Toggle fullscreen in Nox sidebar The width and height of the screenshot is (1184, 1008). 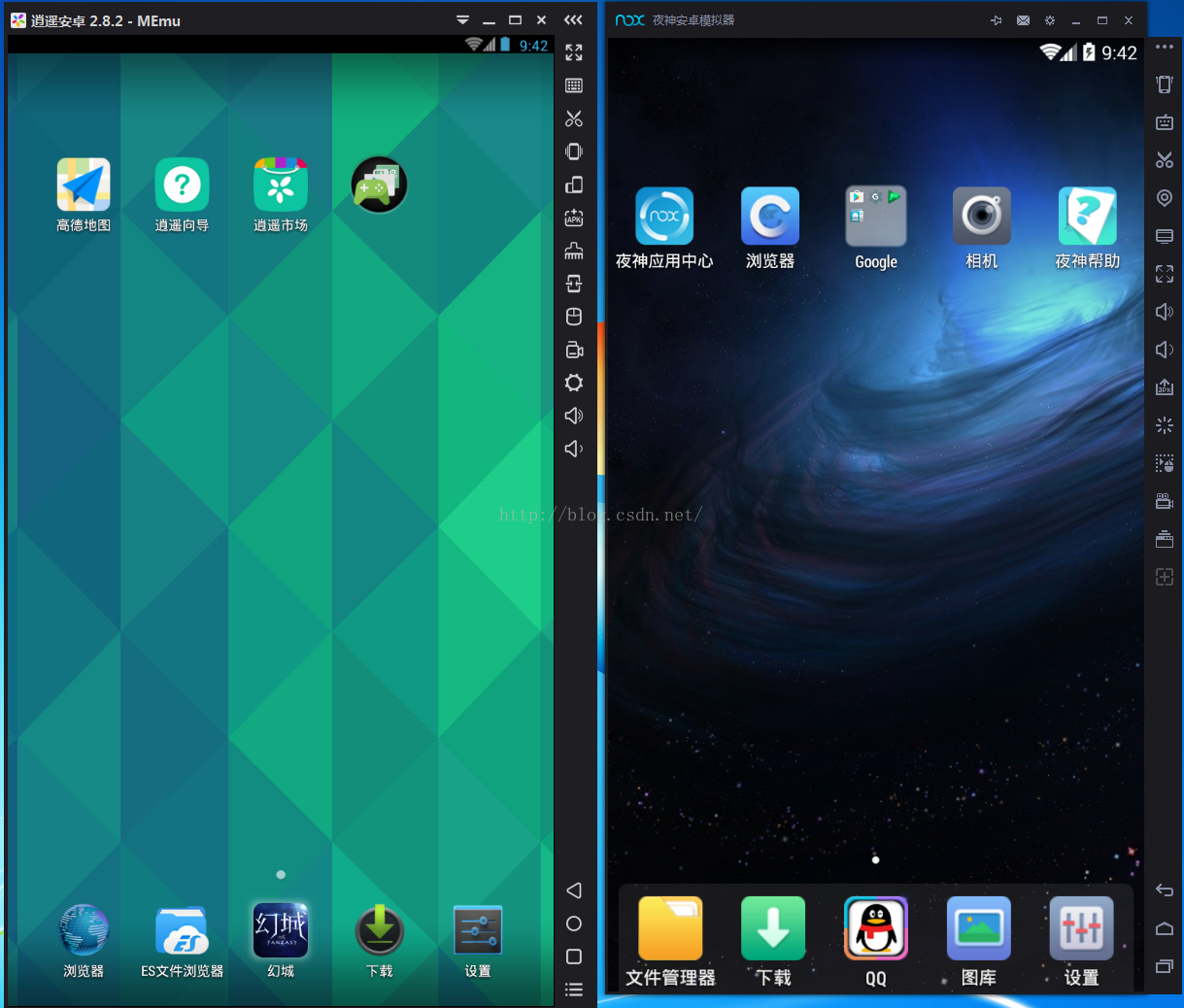tap(1165, 274)
